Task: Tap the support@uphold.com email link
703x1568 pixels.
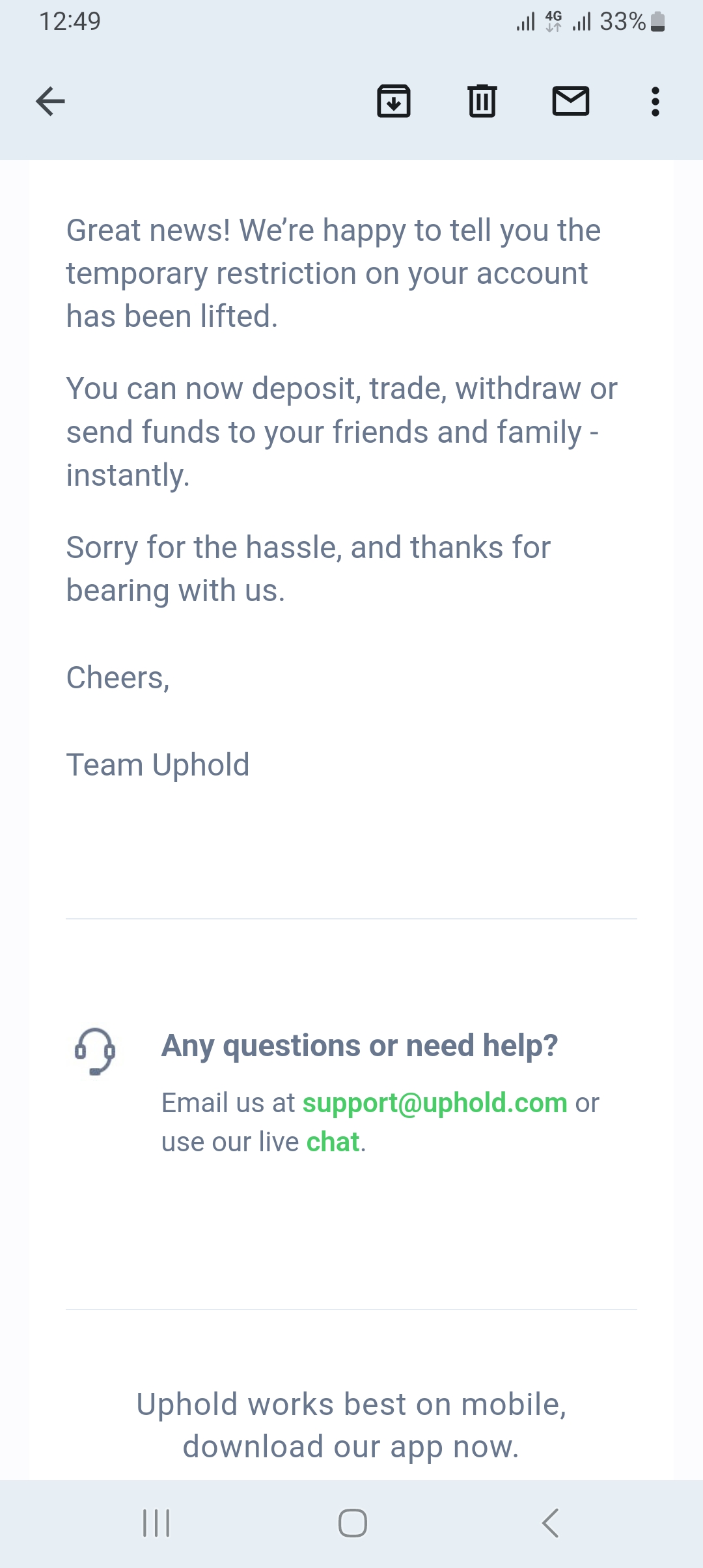Action: coord(435,1103)
